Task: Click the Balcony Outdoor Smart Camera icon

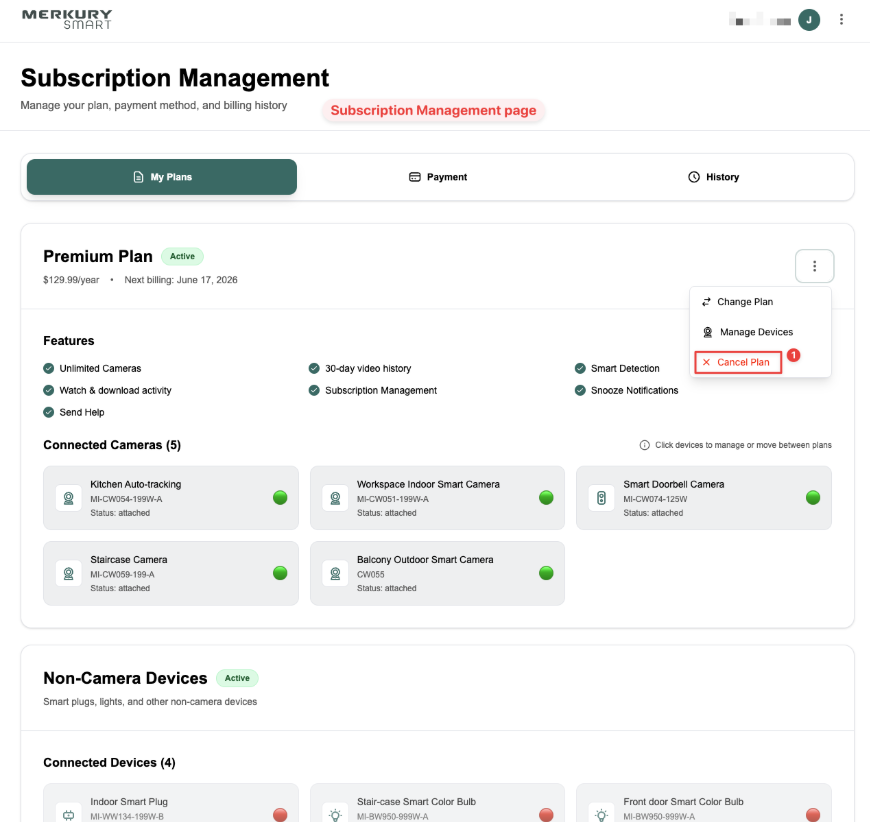Action: click(335, 574)
